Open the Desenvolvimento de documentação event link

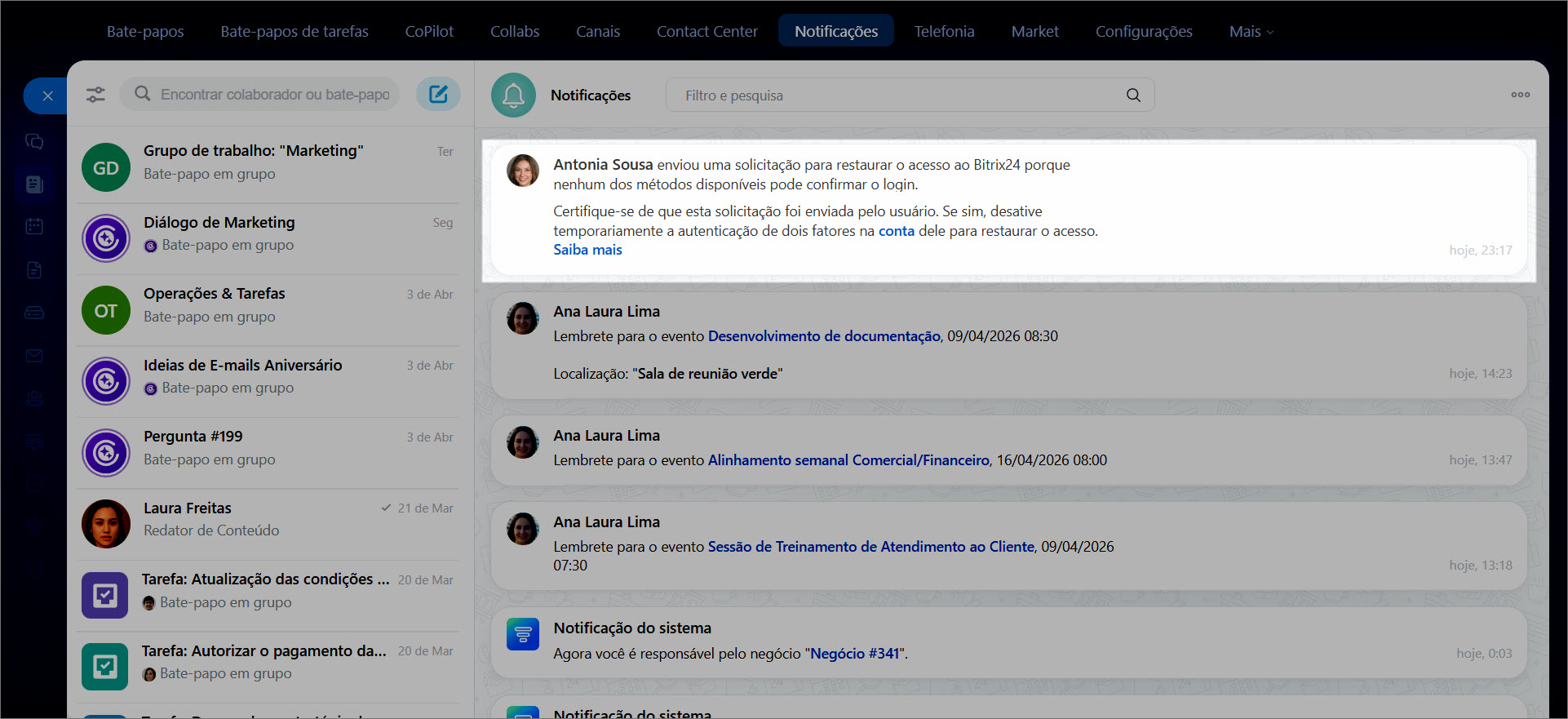[x=823, y=336]
